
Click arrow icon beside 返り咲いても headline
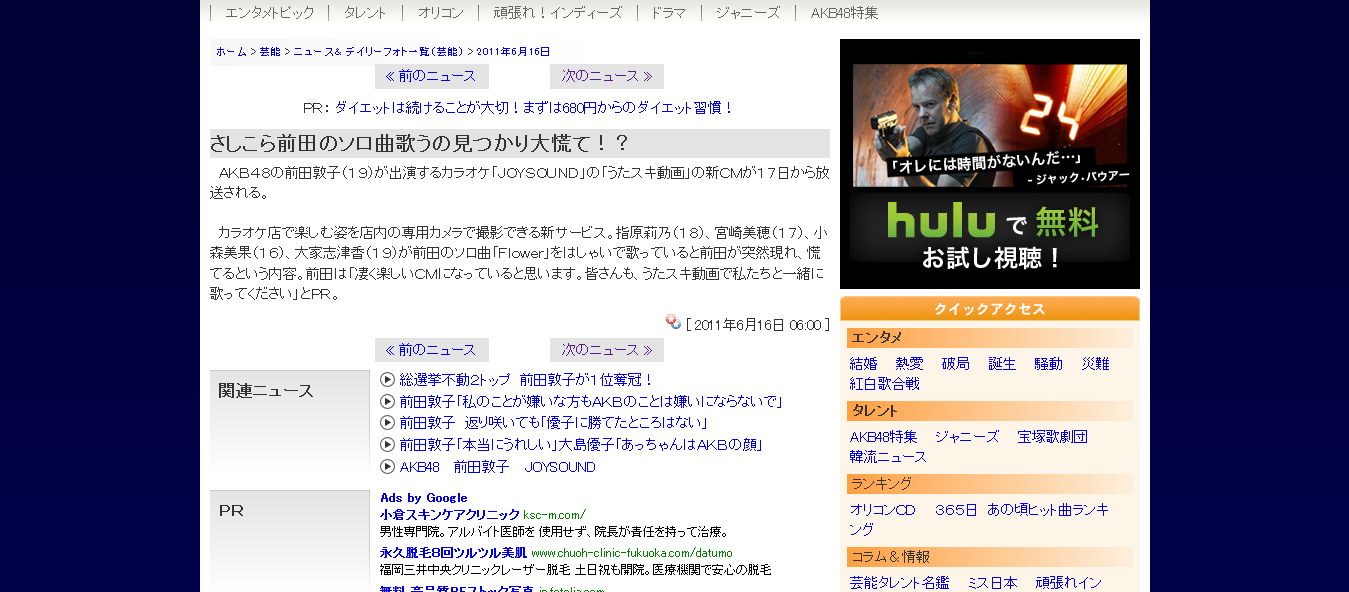click(x=388, y=423)
